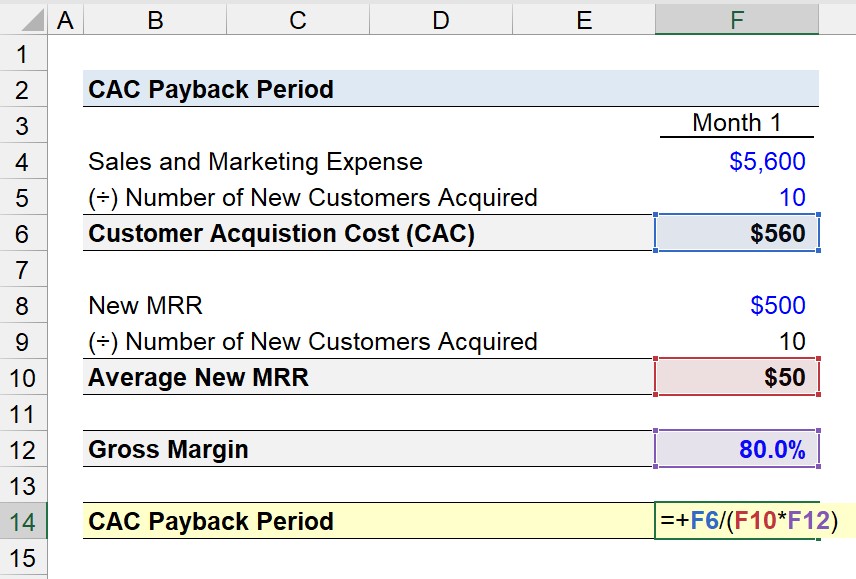This screenshot has width=856, height=579.
Task: Select the Number of New Customers Acquired label in row 5
Action: [313, 198]
